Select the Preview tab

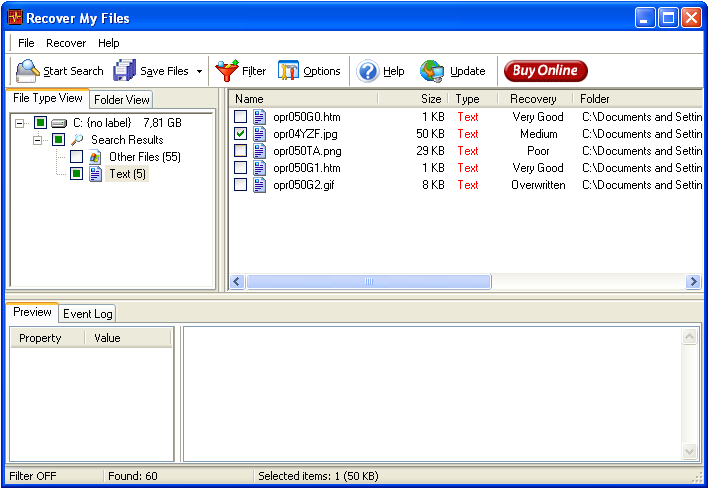coord(32,312)
